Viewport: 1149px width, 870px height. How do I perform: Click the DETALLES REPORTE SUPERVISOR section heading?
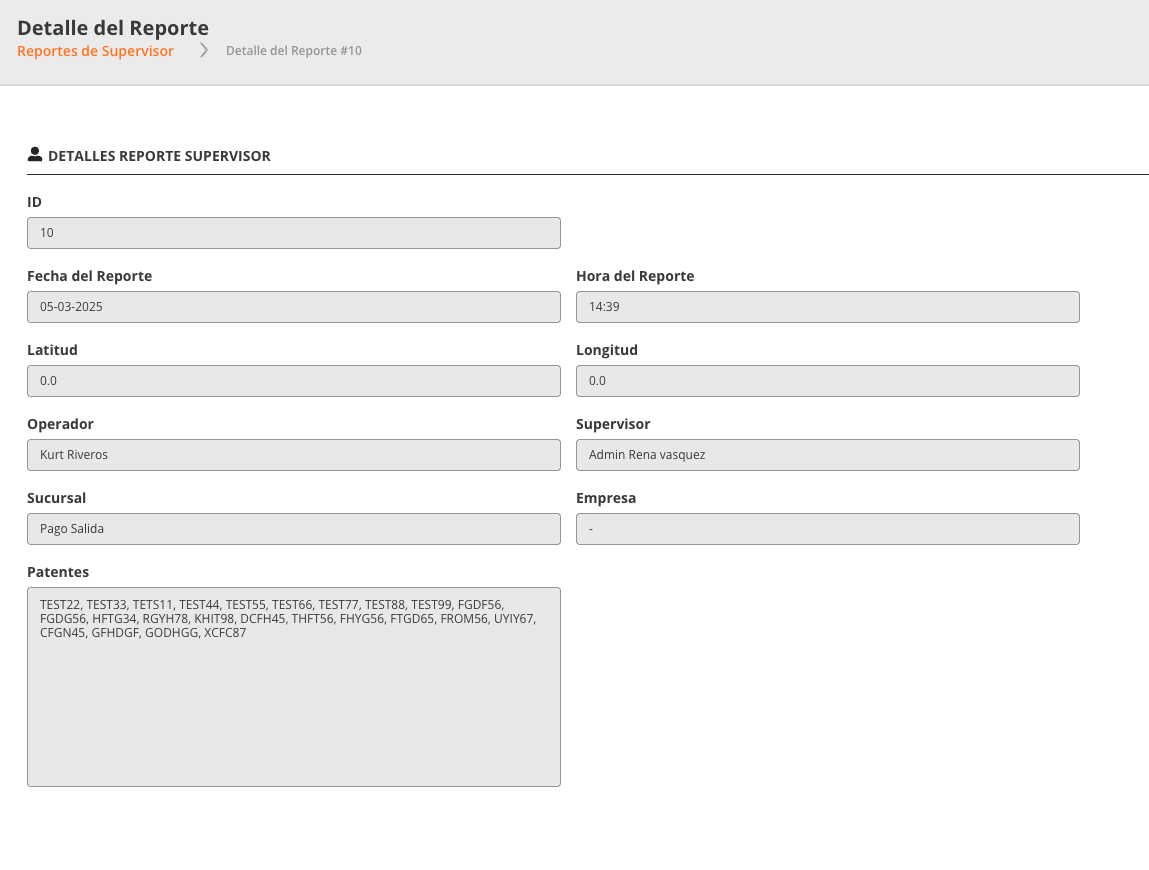pyautogui.click(x=159, y=156)
